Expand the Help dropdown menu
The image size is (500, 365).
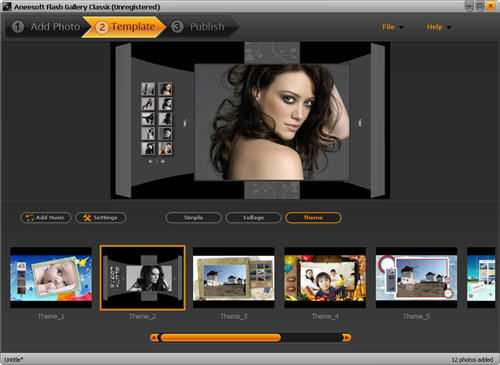coord(439,27)
